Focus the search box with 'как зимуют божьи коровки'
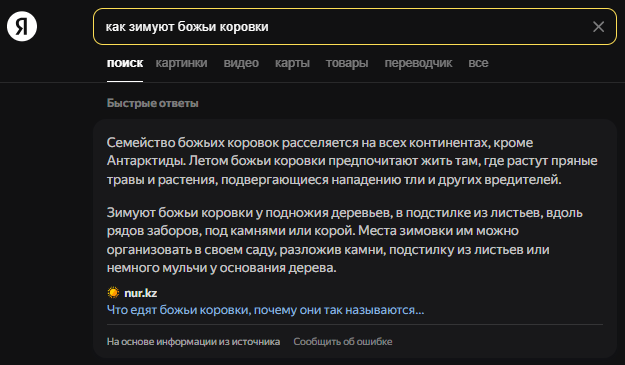The width and height of the screenshot is (625, 365). click(x=355, y=27)
